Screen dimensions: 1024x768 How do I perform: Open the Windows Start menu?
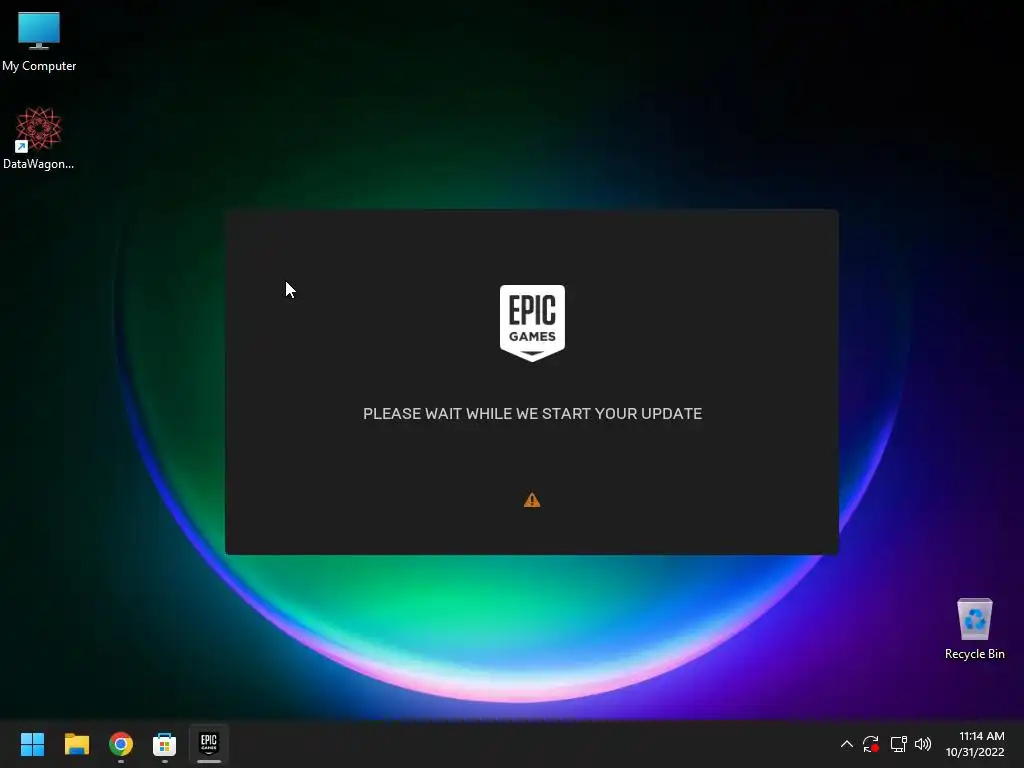[33, 744]
